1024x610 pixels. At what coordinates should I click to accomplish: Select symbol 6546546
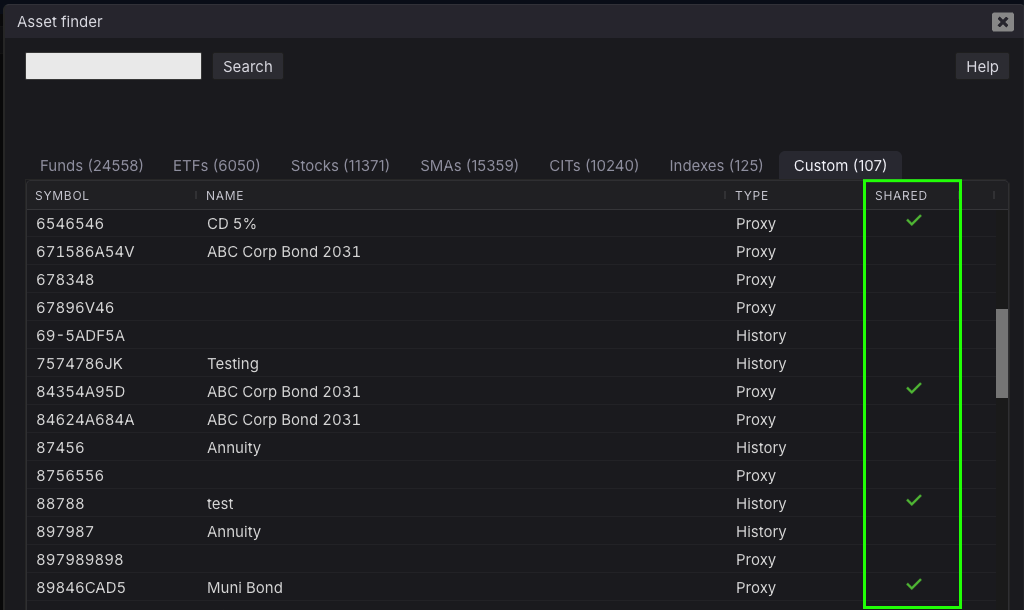pyautogui.click(x=70, y=224)
